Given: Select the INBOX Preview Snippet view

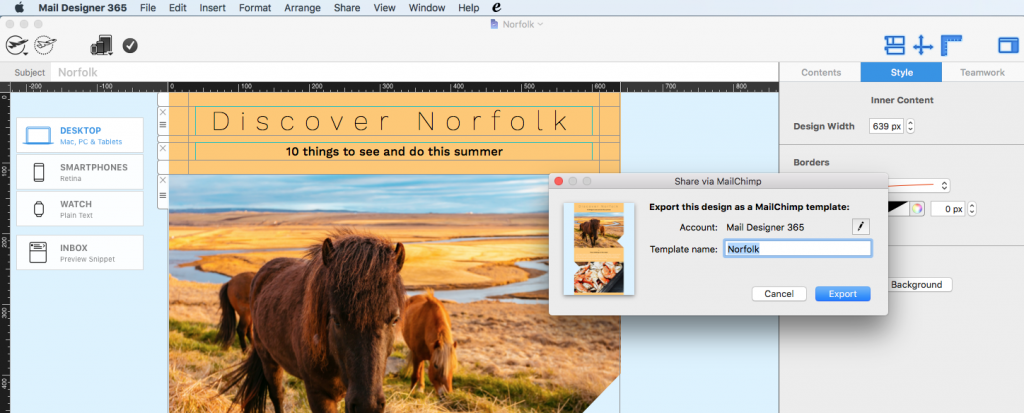Looking at the screenshot, I should (80, 252).
